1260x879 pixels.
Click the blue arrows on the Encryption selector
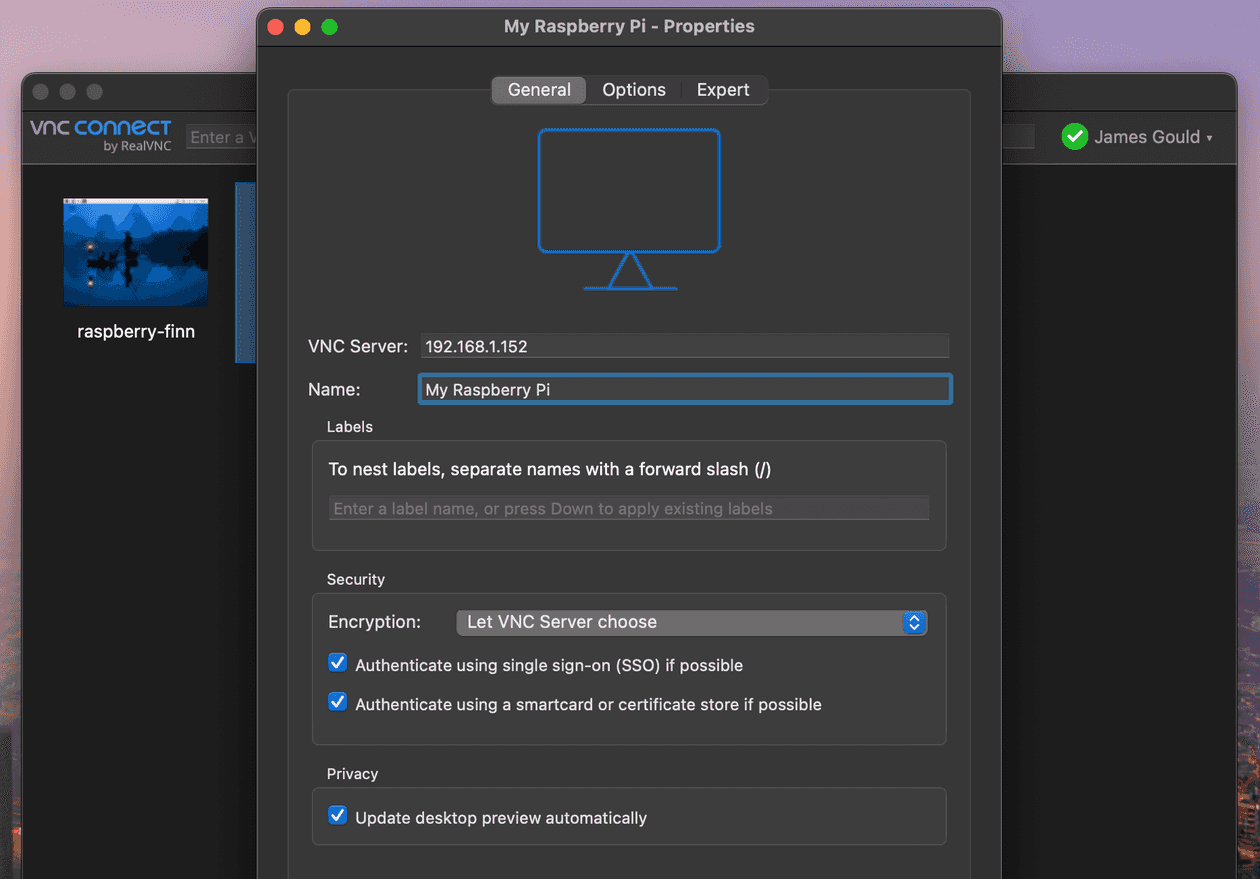(x=913, y=622)
